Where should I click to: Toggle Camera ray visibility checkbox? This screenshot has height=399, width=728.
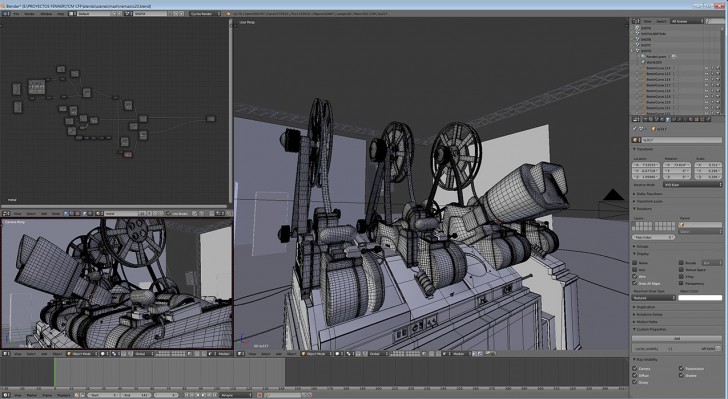635,368
